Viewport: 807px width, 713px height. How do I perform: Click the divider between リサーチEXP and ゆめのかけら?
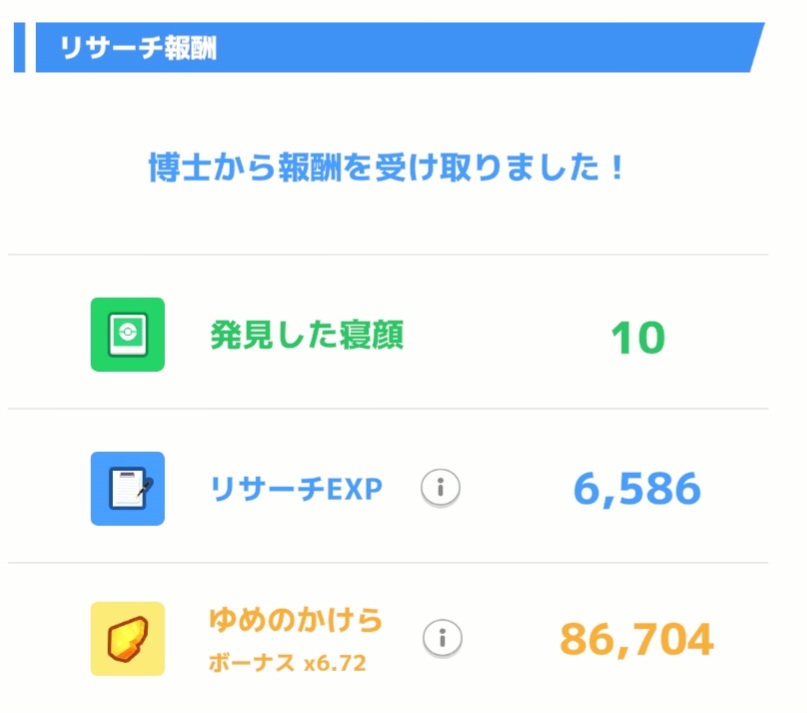pos(388,562)
